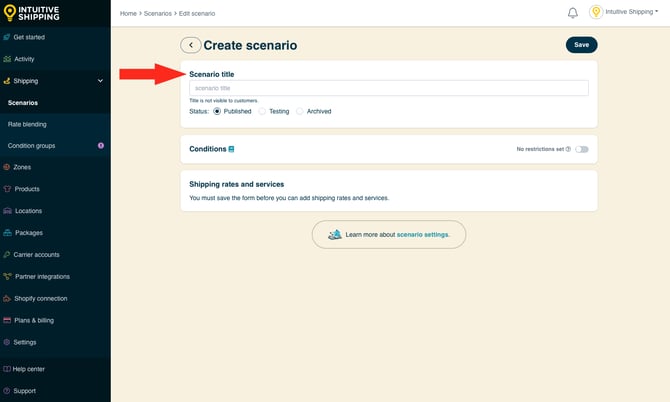The image size is (670, 402).
Task: Open the scenario settings link
Action: pyautogui.click(x=423, y=234)
